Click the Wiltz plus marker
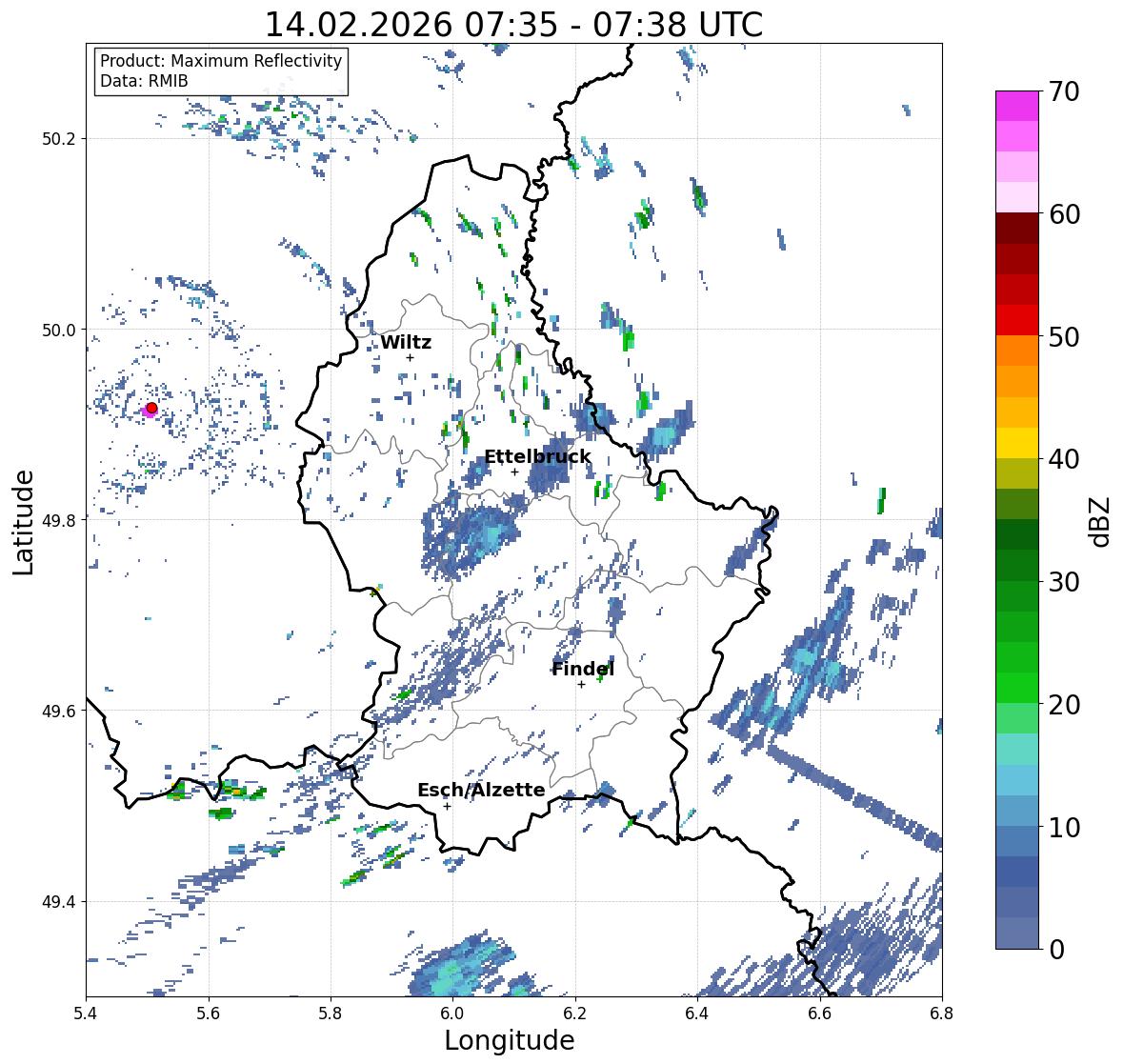Viewport: 1123px width, 1064px height. tap(410, 357)
